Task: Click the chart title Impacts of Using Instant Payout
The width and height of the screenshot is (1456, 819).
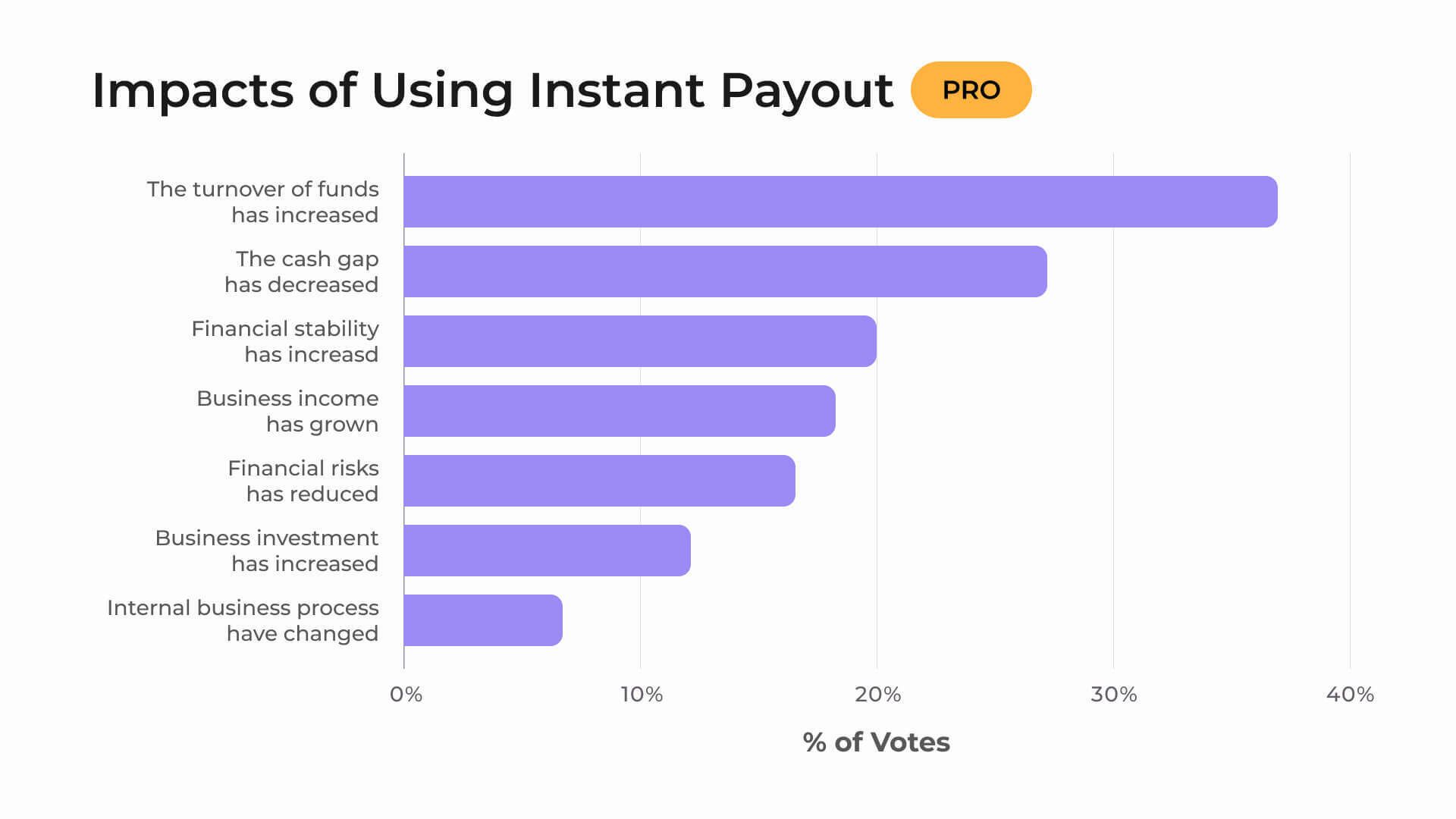Action: [x=492, y=91]
